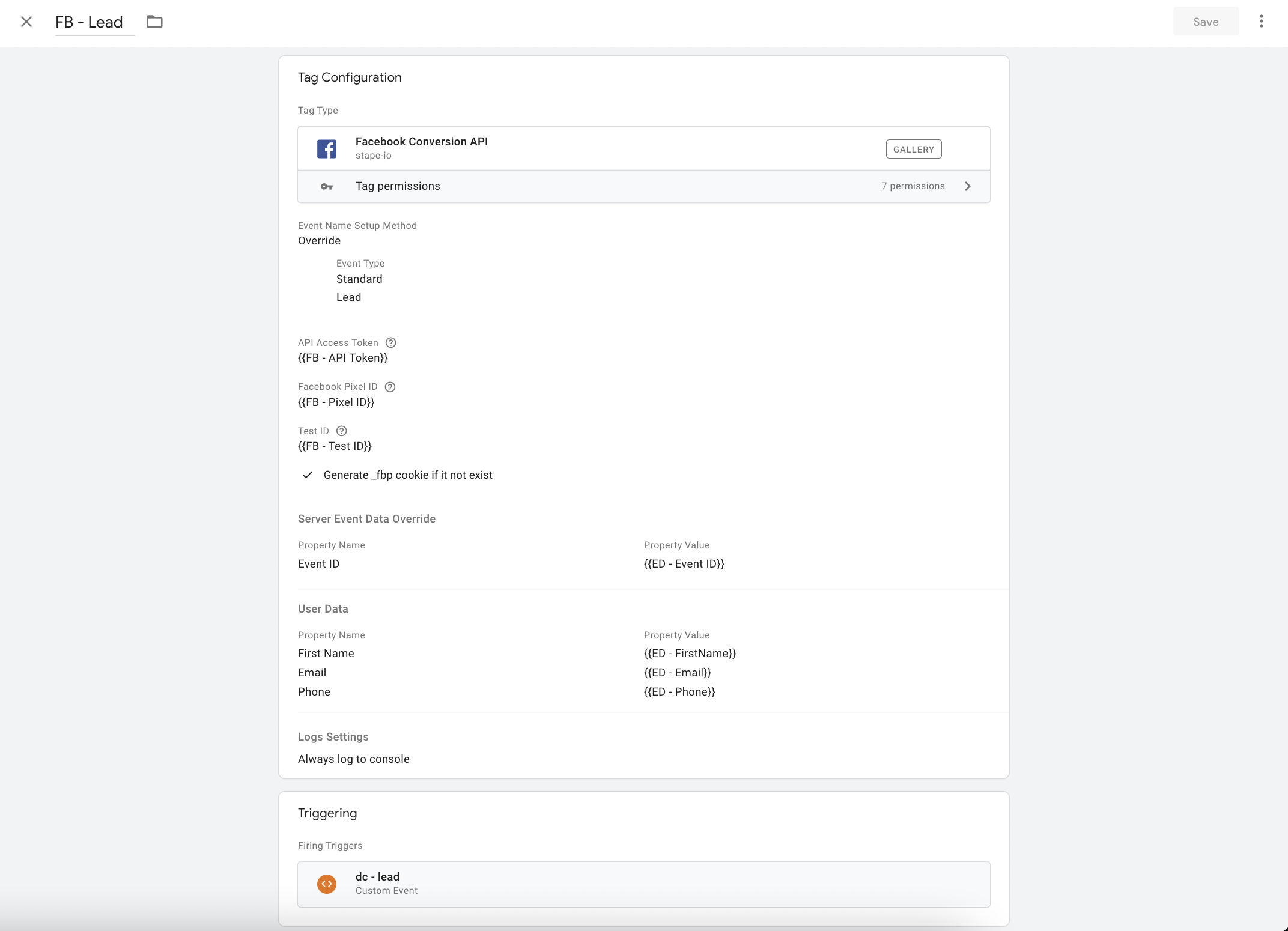Expand Tag permissions with the chevron arrow

(x=968, y=186)
